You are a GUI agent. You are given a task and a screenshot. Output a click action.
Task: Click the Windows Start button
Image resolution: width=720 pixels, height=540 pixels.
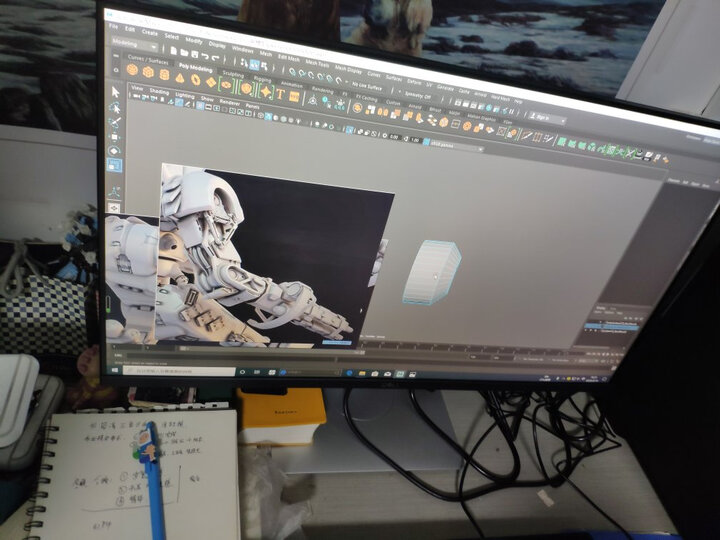point(115,370)
